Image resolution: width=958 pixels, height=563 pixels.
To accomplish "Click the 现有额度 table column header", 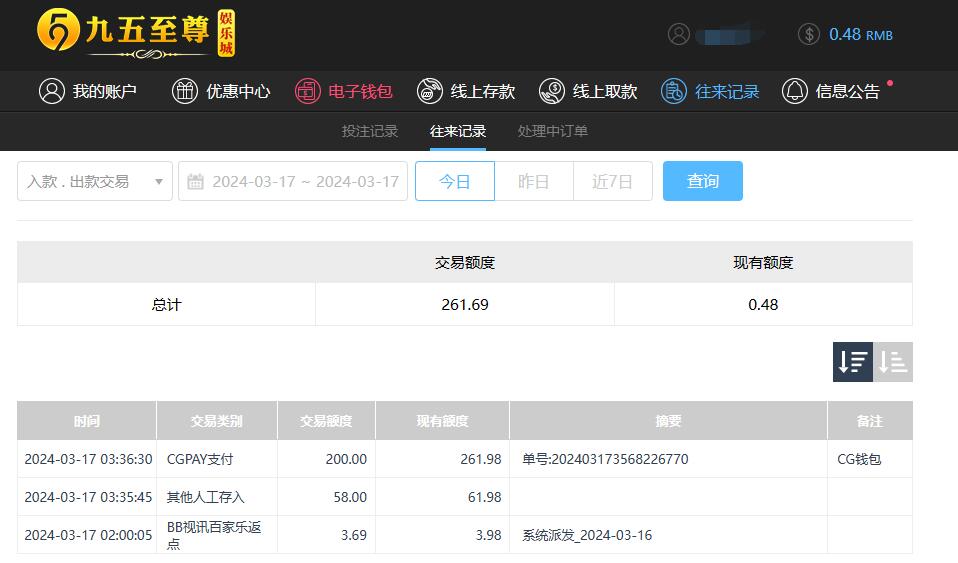I will tap(442, 421).
